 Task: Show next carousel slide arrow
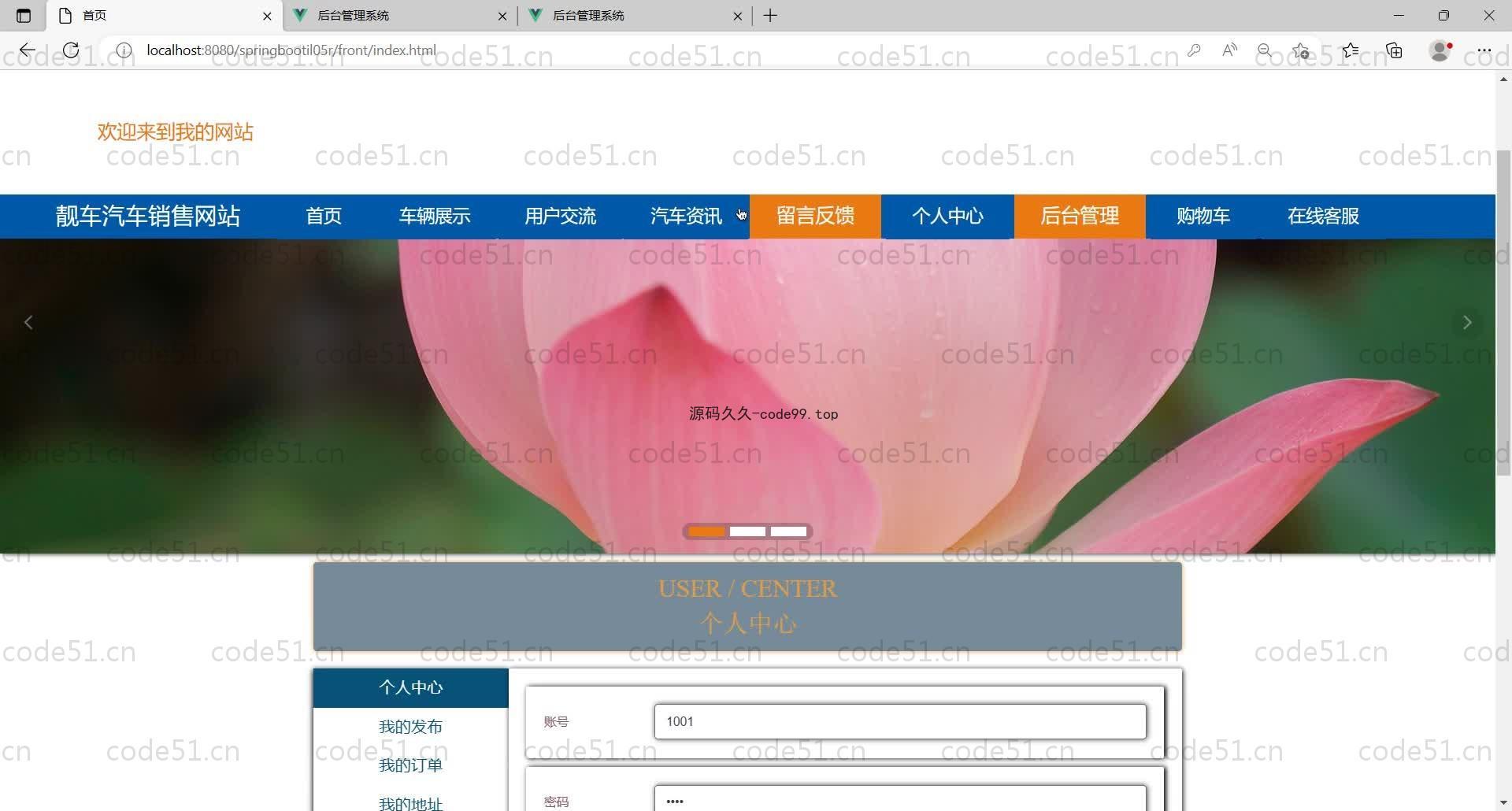1466,323
